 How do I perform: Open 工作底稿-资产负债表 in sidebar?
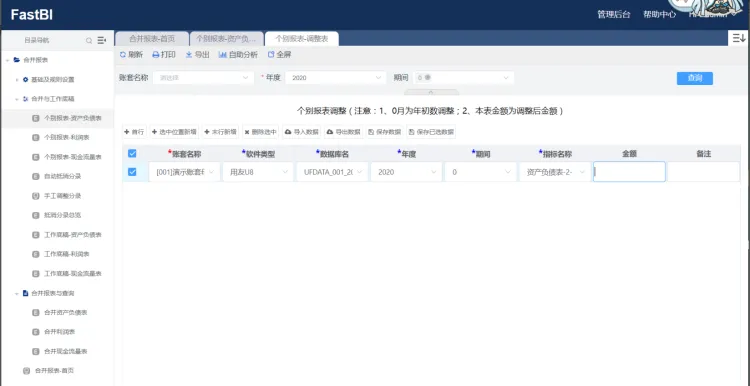[x=72, y=235]
